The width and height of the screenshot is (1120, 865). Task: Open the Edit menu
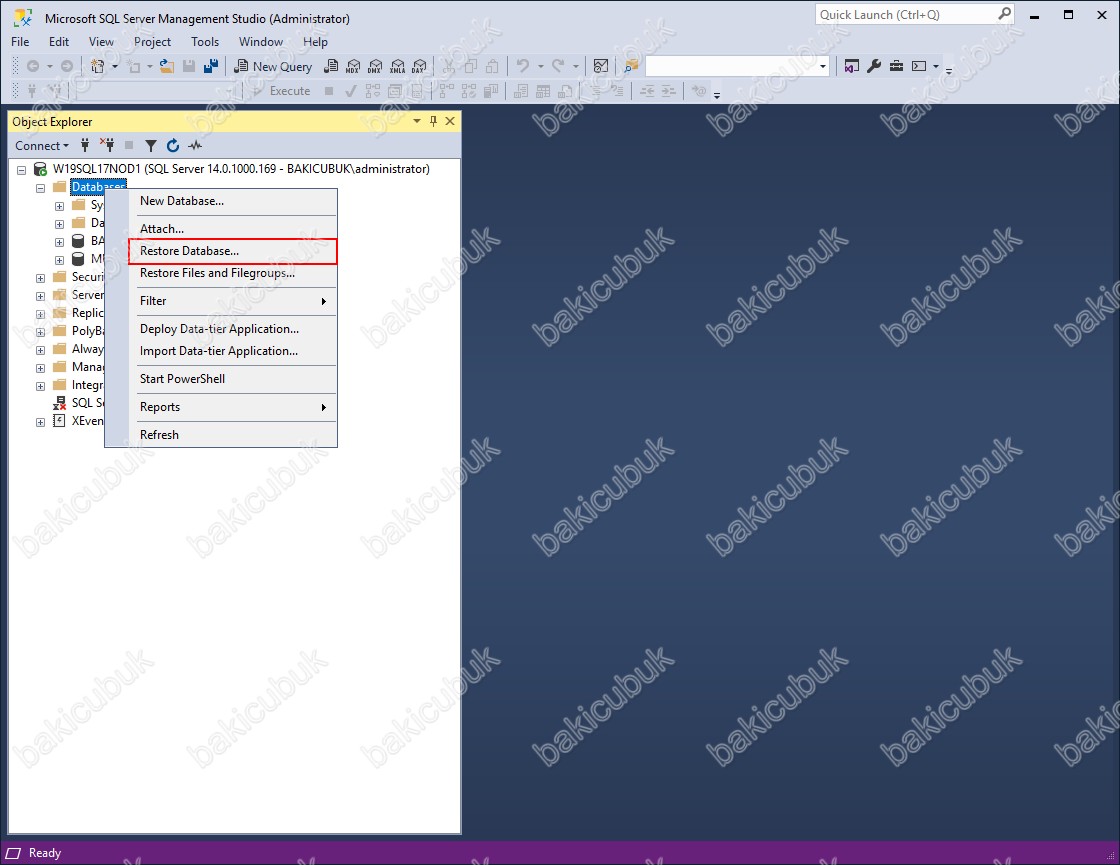pos(59,41)
